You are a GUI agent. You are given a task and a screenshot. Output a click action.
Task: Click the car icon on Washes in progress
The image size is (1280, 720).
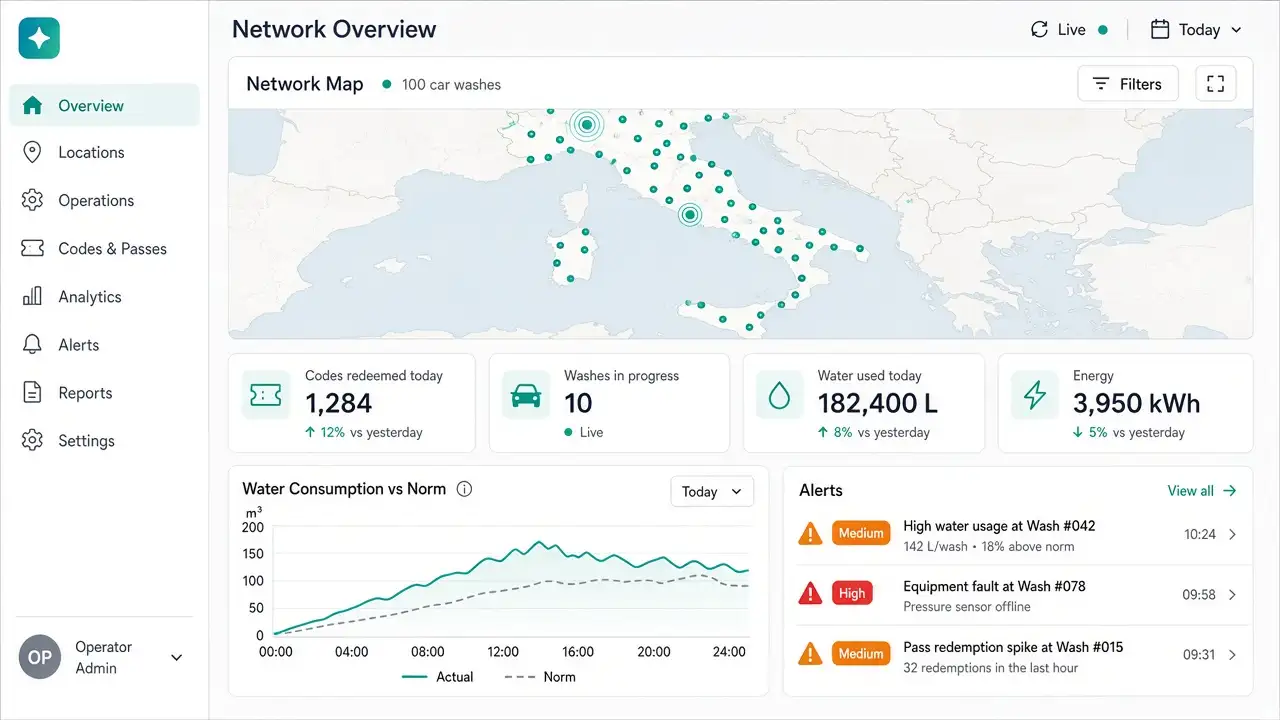coord(526,395)
